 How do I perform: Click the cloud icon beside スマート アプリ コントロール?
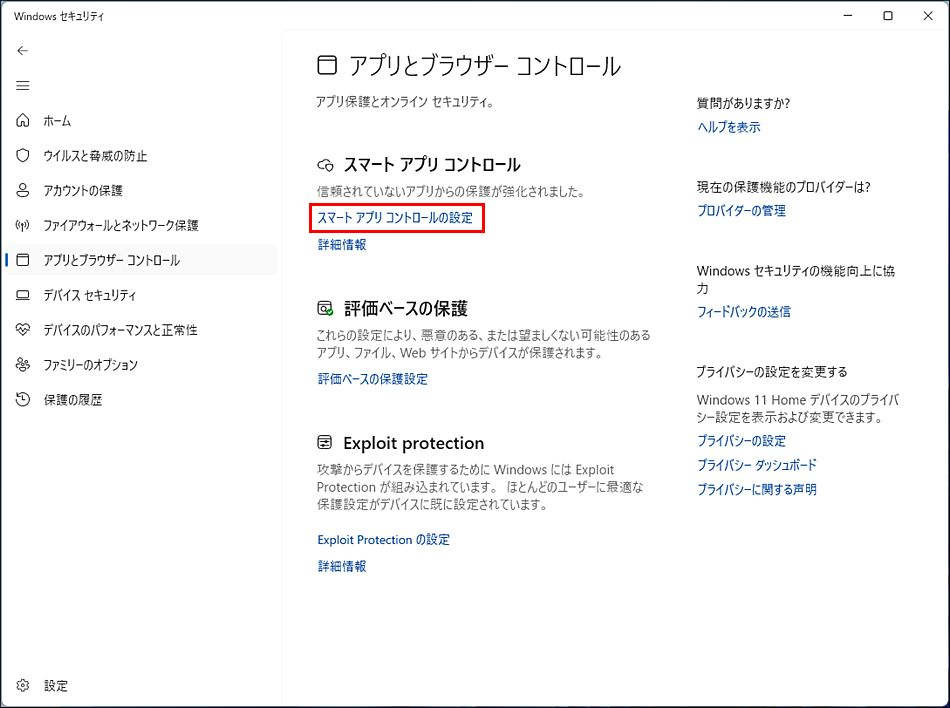click(325, 165)
